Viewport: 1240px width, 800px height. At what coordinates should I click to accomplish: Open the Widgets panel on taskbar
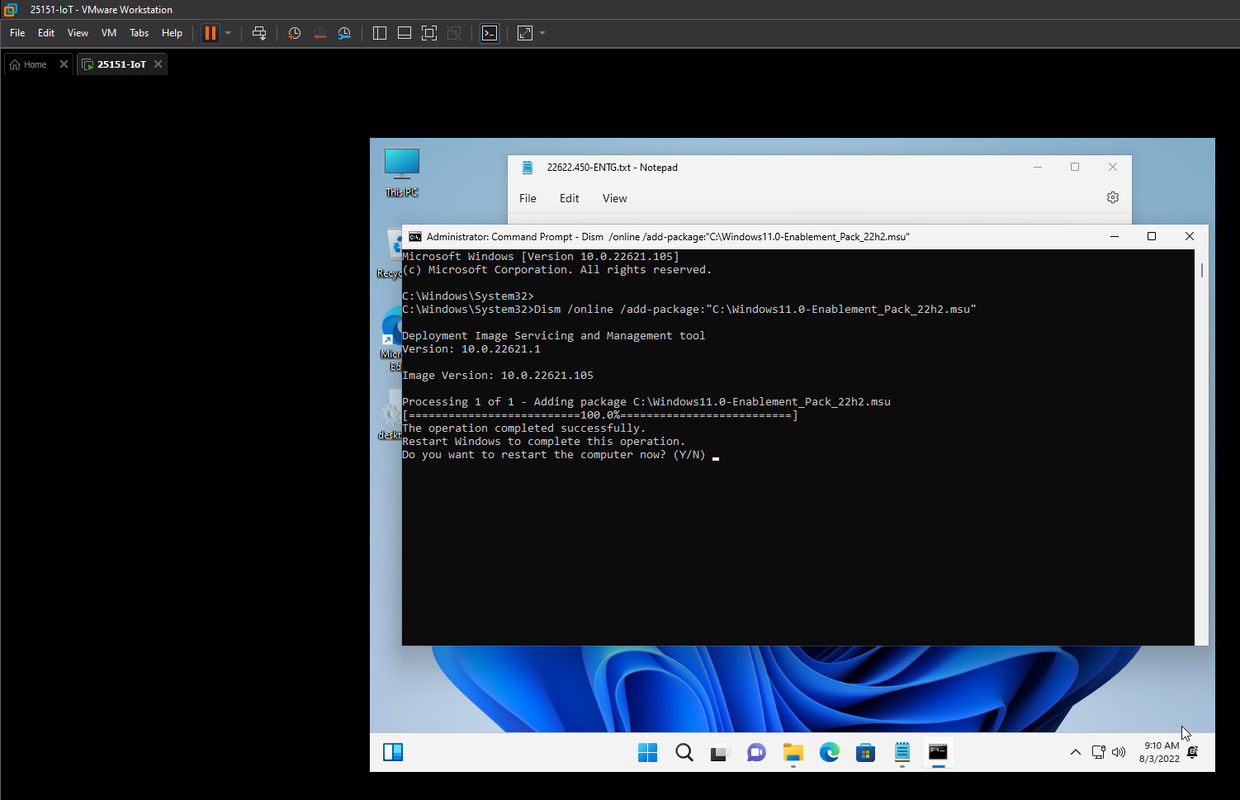pos(393,752)
